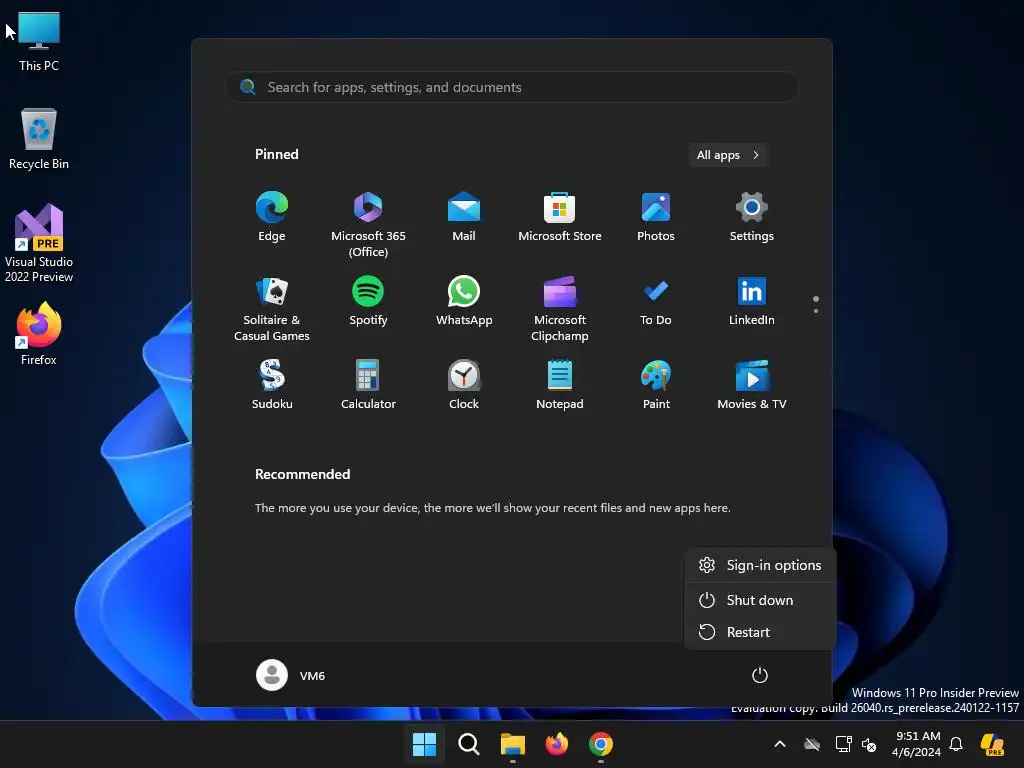
Task: Open File Explorer from the taskbar
Action: (513, 744)
